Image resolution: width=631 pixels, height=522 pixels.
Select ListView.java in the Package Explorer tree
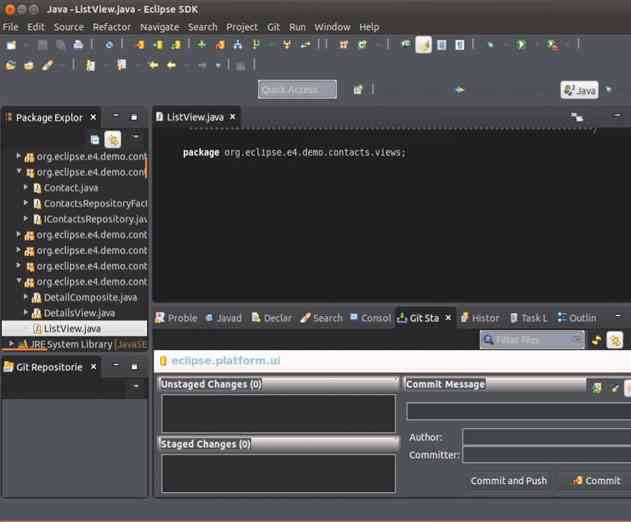coord(71,328)
